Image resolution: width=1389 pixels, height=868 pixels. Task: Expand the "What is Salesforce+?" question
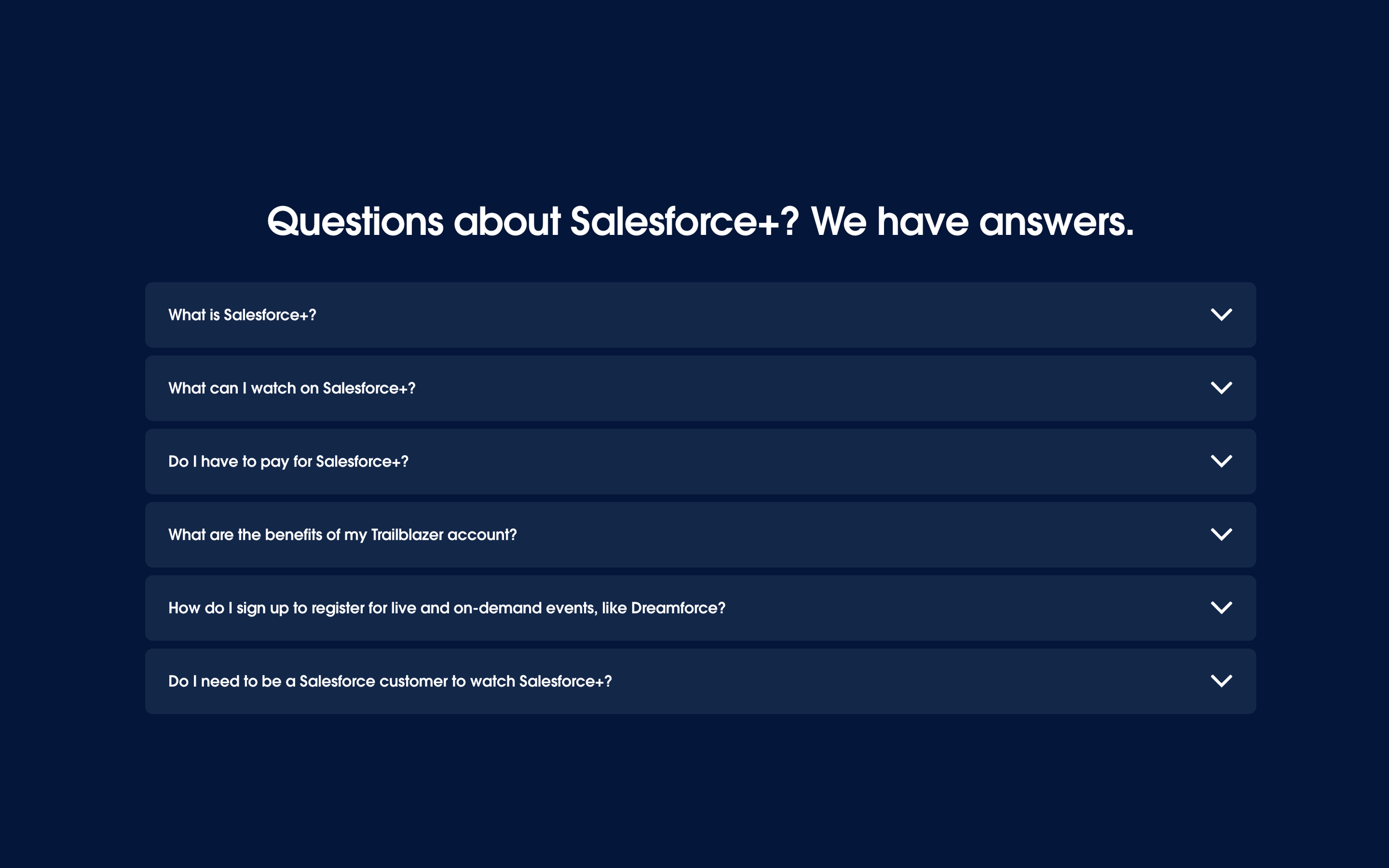(x=701, y=314)
